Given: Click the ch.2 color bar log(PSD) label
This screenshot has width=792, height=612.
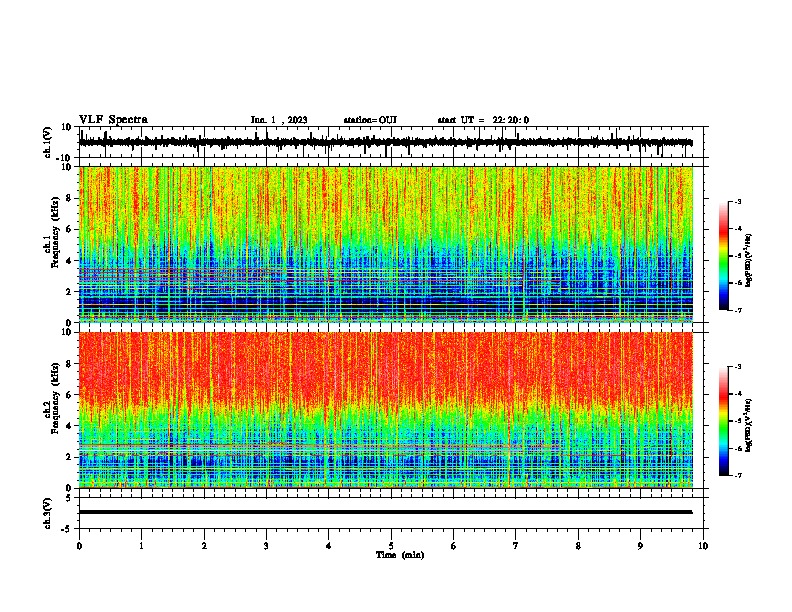Looking at the screenshot, I should pos(749,425).
